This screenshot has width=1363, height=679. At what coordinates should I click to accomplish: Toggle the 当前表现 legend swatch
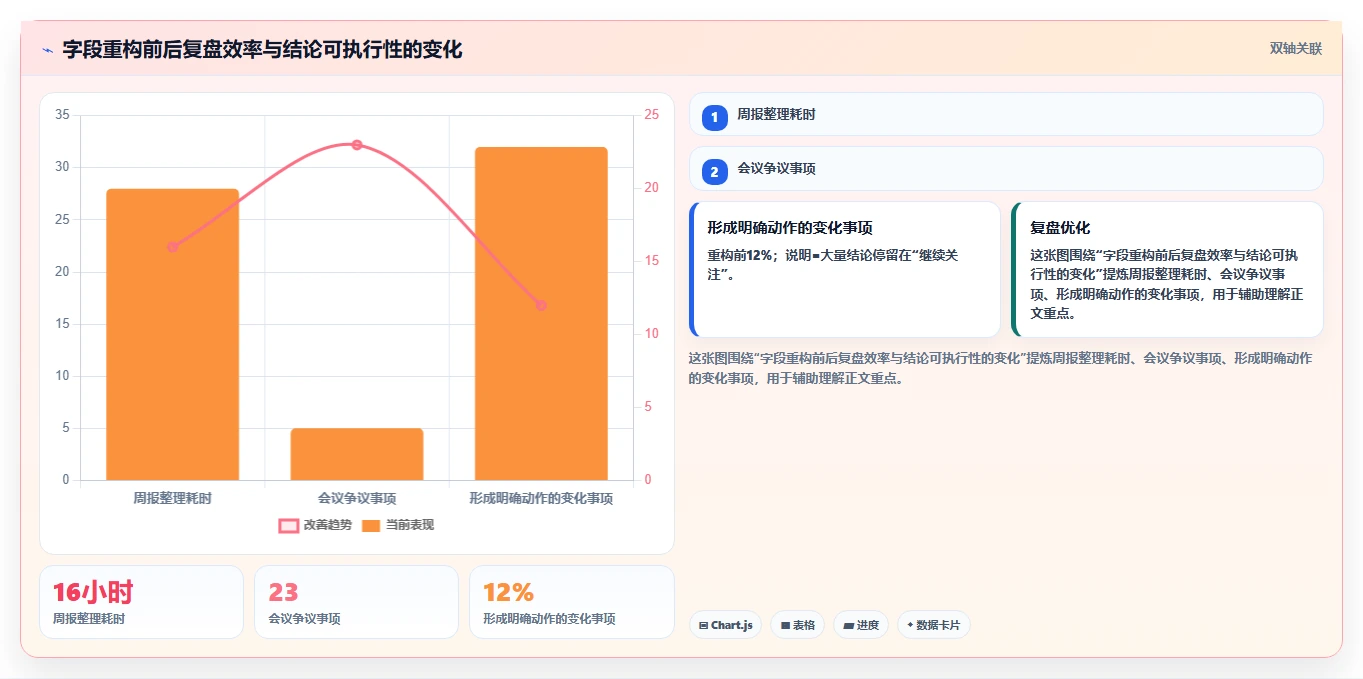(x=371, y=526)
